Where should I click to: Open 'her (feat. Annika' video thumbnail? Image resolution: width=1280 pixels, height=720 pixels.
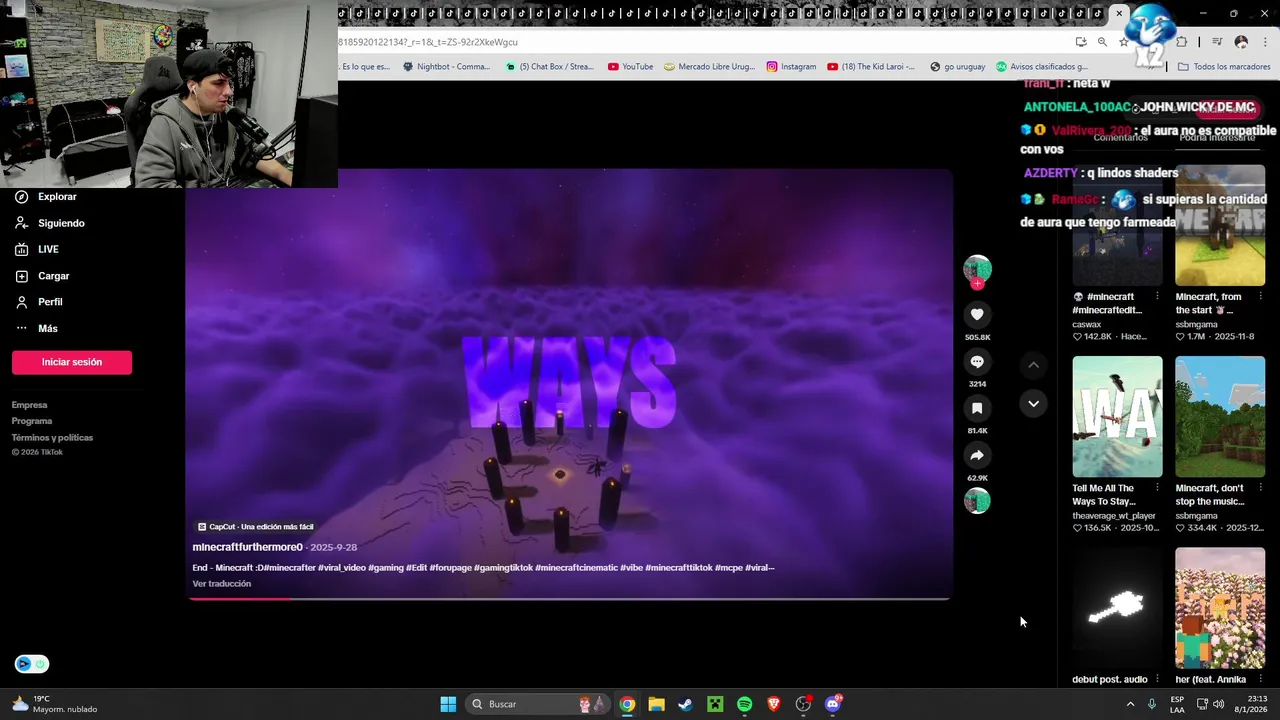coord(1220,608)
